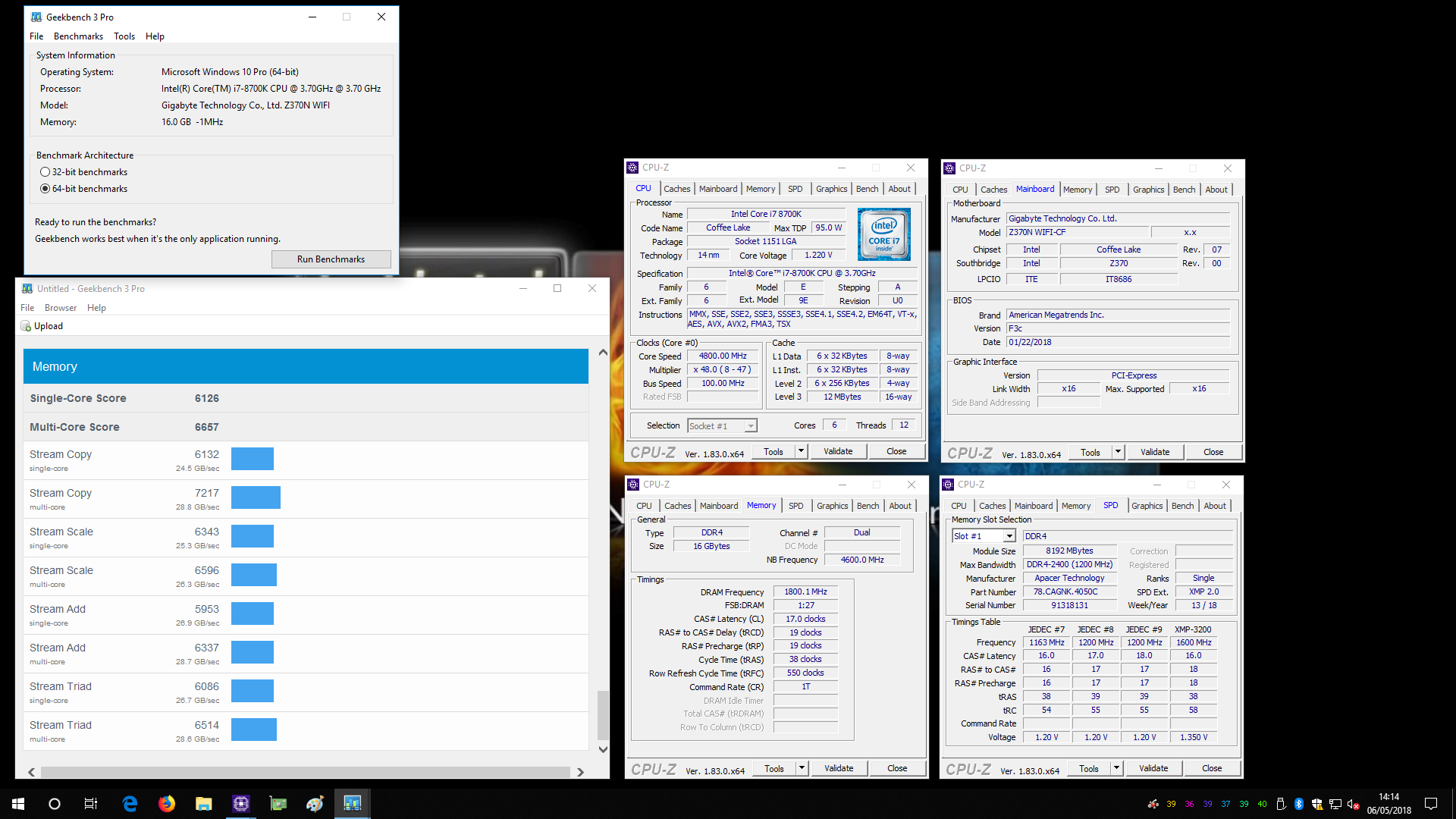1456x819 pixels.
Task: Open Windows Defender shield tray icon
Action: [1317, 804]
